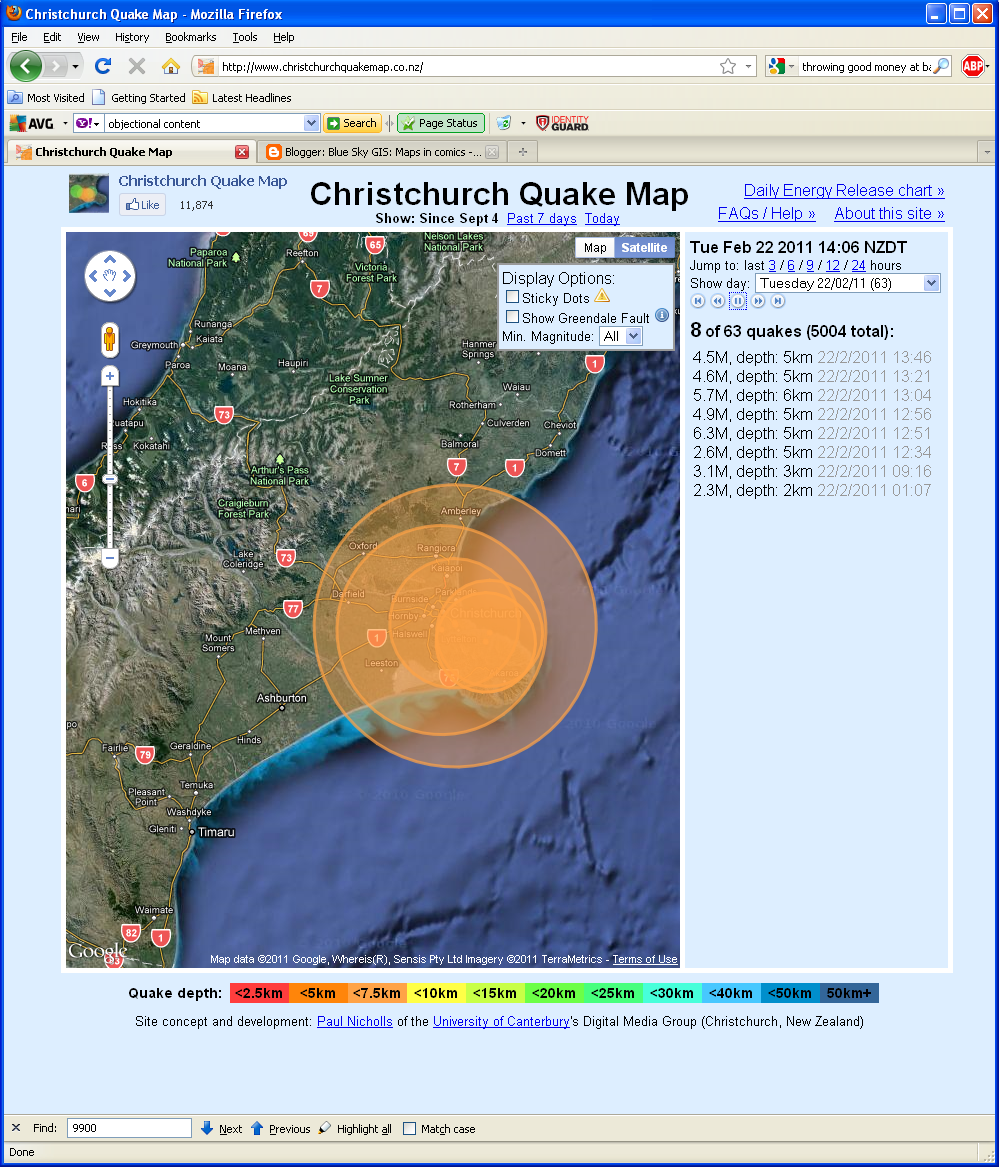The width and height of the screenshot is (999, 1167).
Task: Expand the back/forward history dropdown
Action: (x=75, y=66)
